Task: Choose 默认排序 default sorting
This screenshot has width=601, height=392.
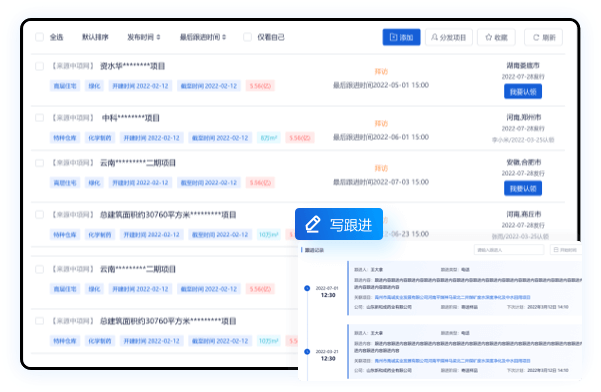Action: 95,37
